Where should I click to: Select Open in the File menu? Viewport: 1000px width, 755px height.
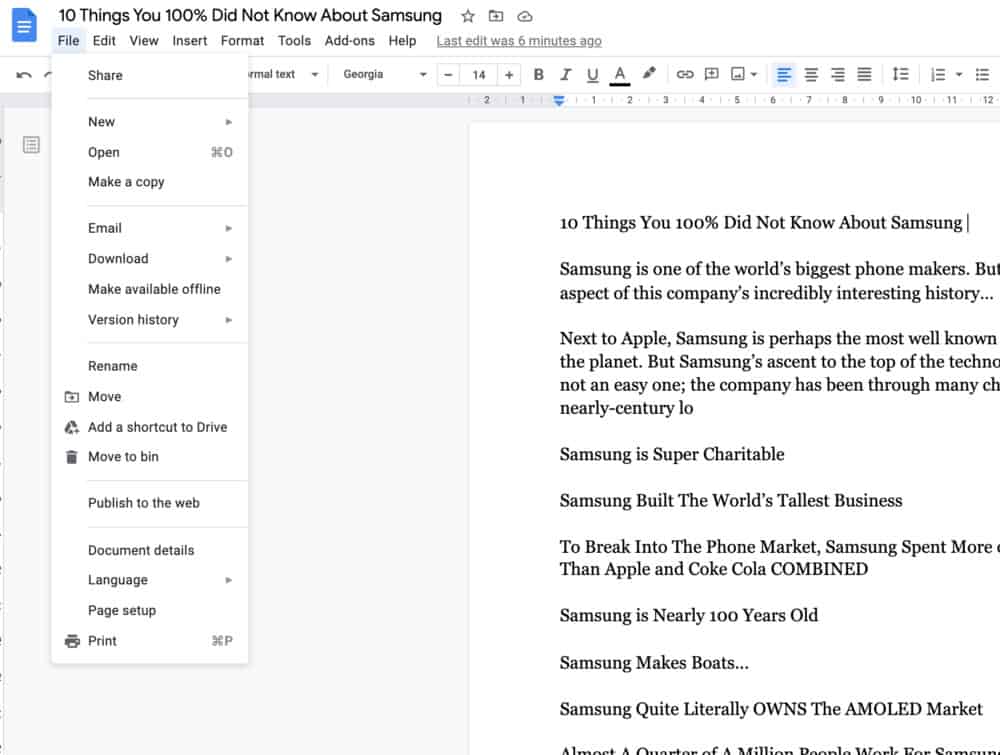[150, 152]
